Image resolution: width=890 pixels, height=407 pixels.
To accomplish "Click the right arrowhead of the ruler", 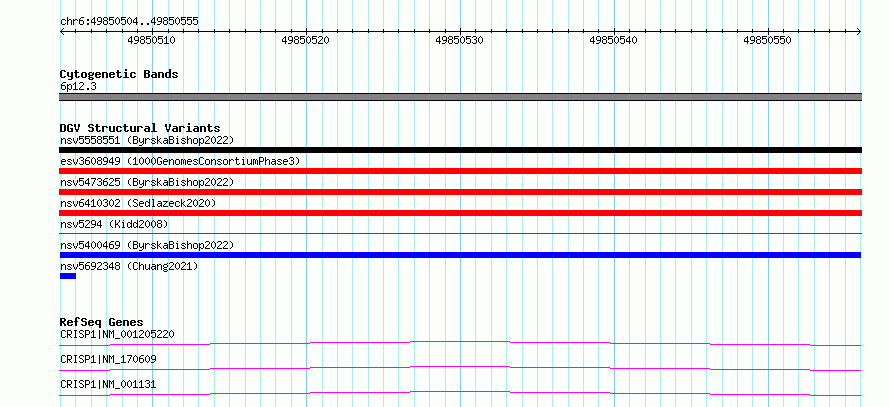I will click(x=858, y=32).
